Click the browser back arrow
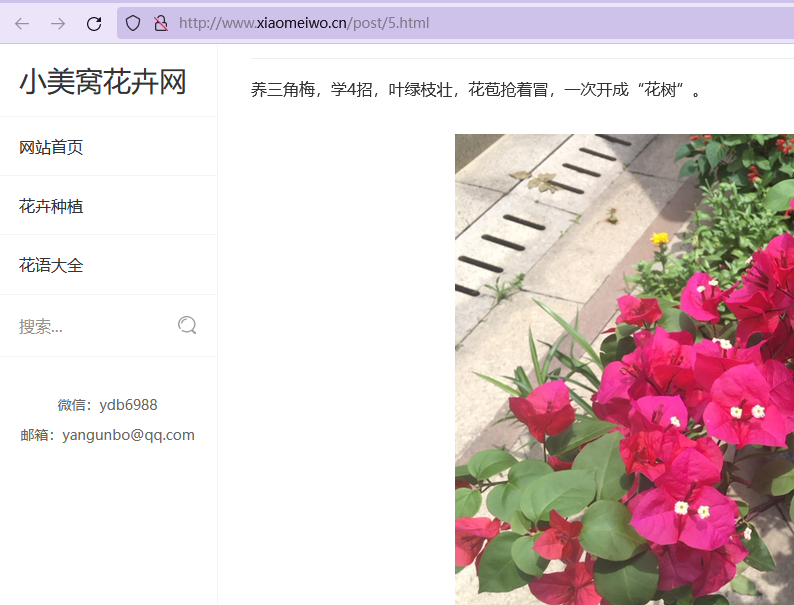The image size is (794, 605). pyautogui.click(x=22, y=23)
